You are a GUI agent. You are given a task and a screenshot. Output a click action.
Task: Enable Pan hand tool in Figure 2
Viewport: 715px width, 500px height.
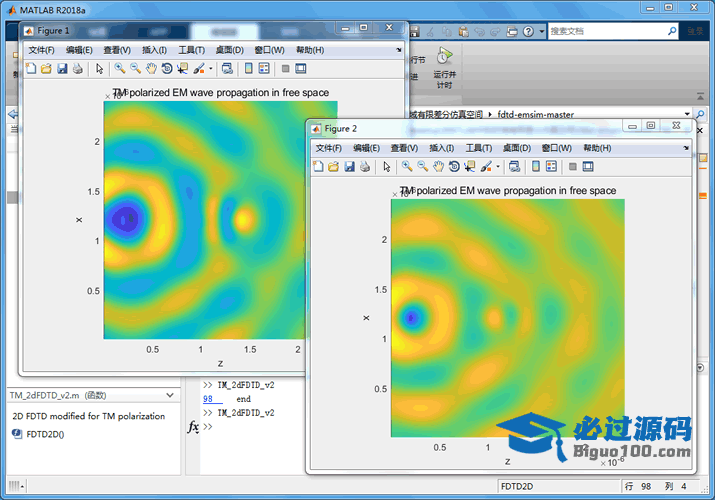tap(438, 167)
